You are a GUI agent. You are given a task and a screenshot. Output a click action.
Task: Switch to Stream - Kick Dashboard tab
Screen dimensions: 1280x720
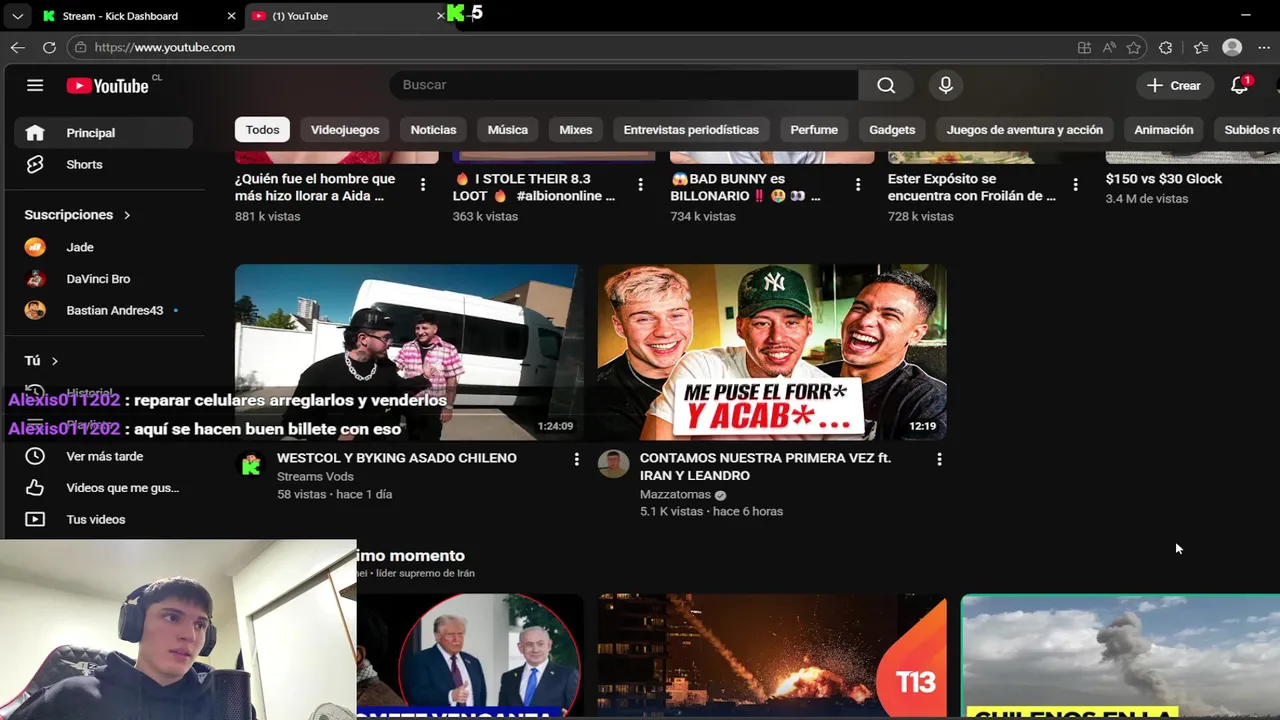tap(120, 16)
